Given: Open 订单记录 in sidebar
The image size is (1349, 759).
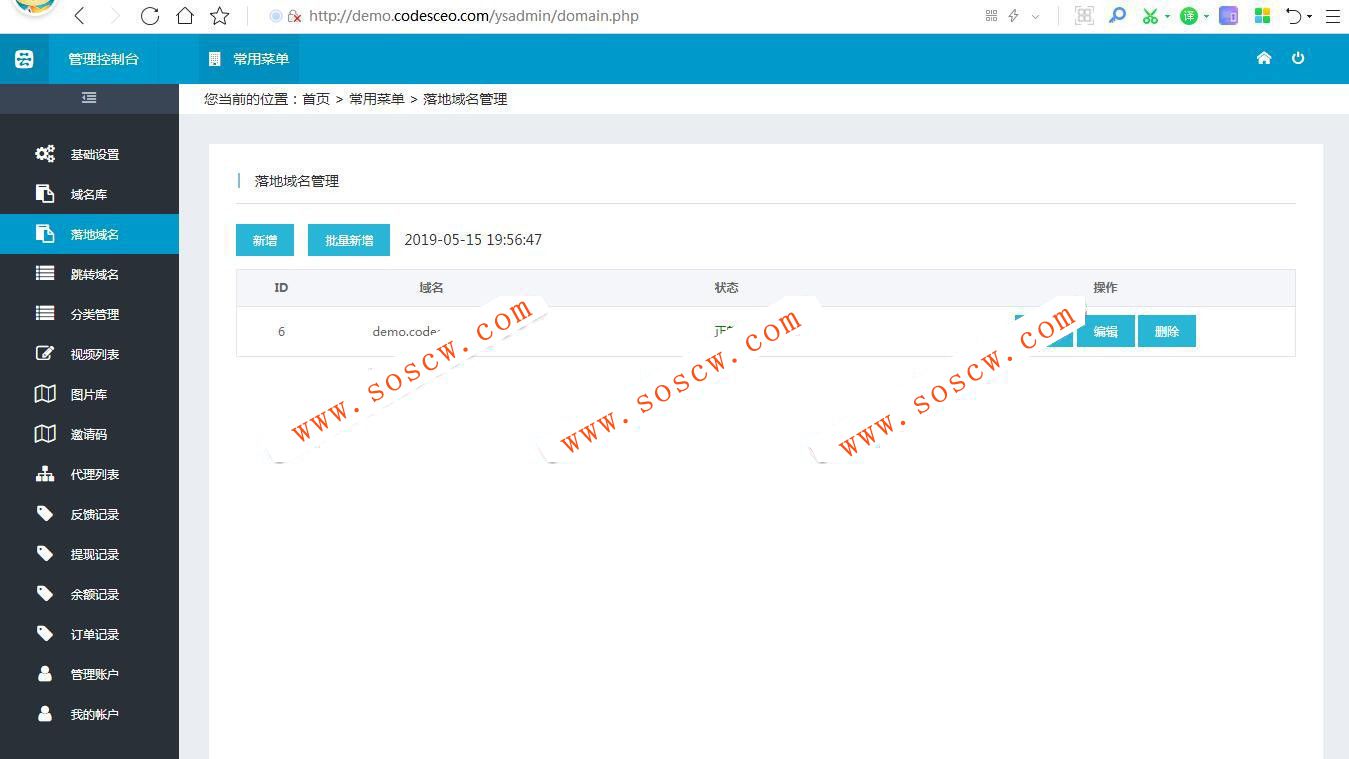Looking at the screenshot, I should coord(89,634).
